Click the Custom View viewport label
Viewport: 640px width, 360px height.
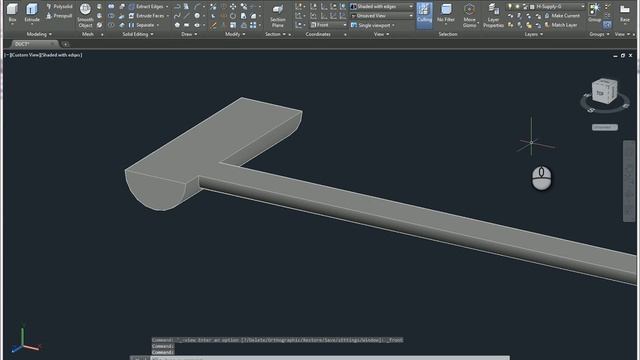[x=25, y=55]
